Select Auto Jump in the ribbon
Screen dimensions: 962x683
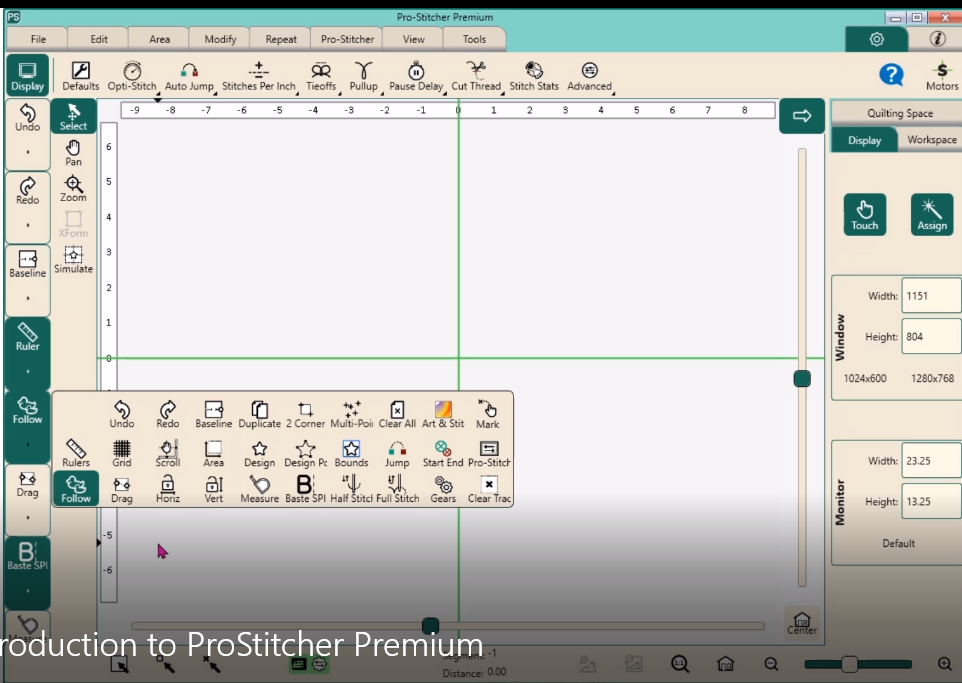point(189,76)
